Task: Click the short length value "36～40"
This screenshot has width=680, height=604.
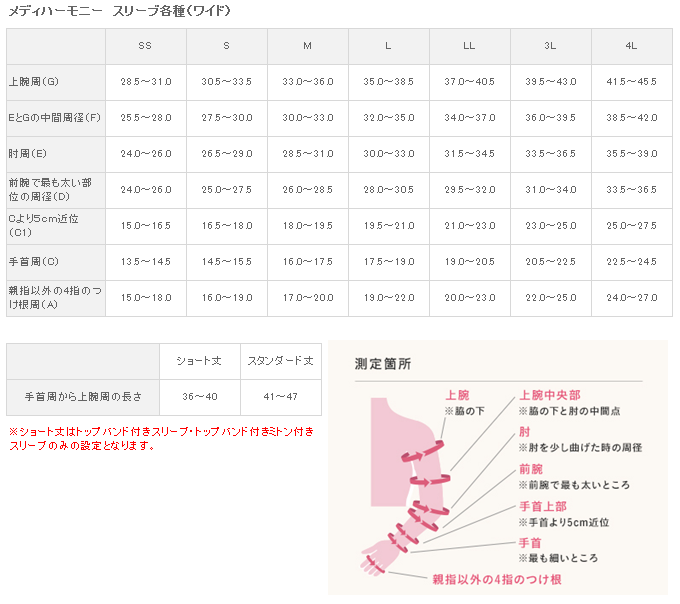Action: [199, 397]
